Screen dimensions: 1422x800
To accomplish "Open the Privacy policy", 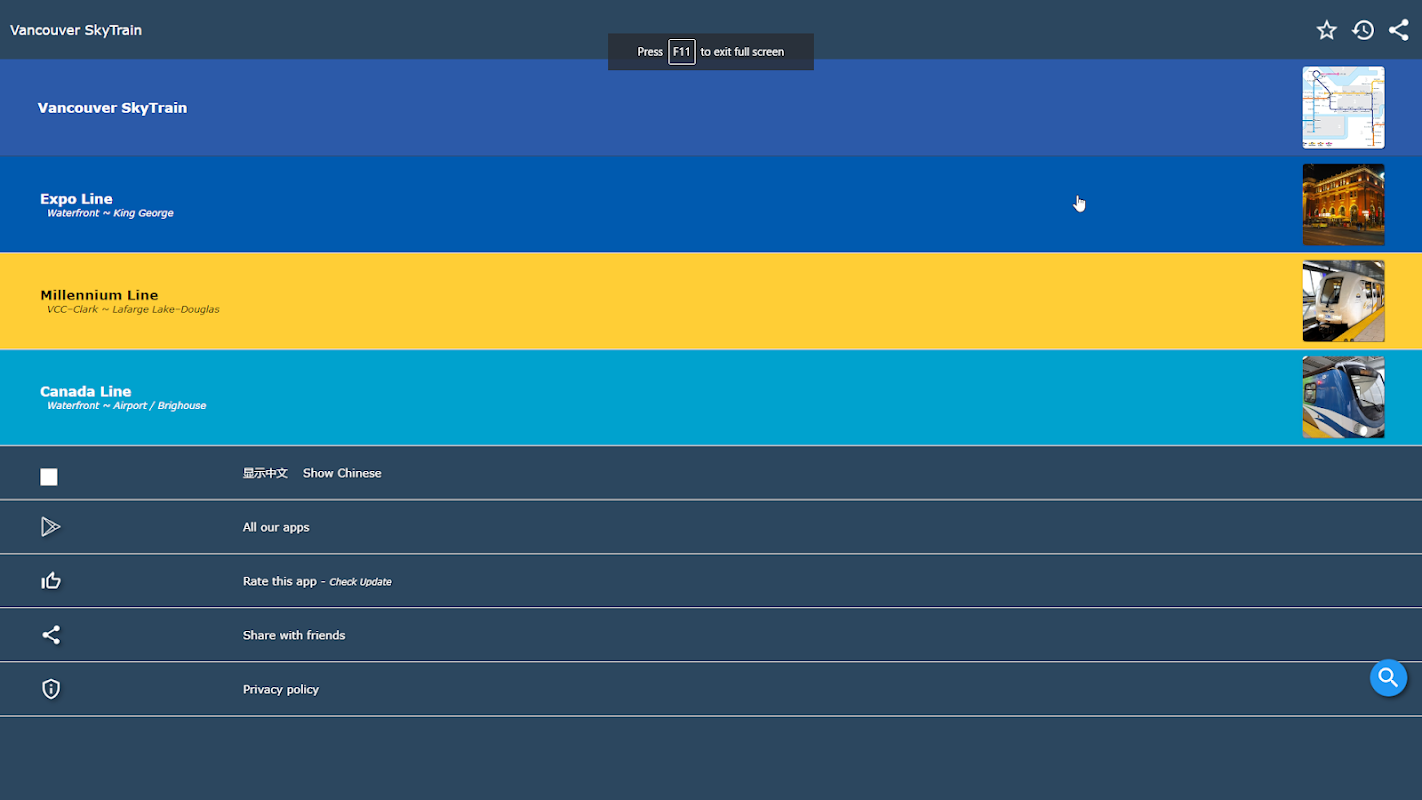I will coord(711,689).
